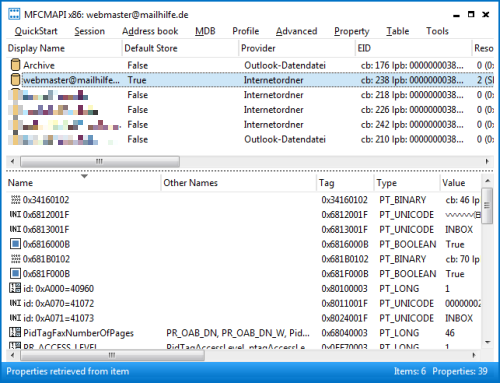Click right arrow of upper horizontal scrollbar
The width and height of the screenshot is (500, 383).
pos(487,162)
